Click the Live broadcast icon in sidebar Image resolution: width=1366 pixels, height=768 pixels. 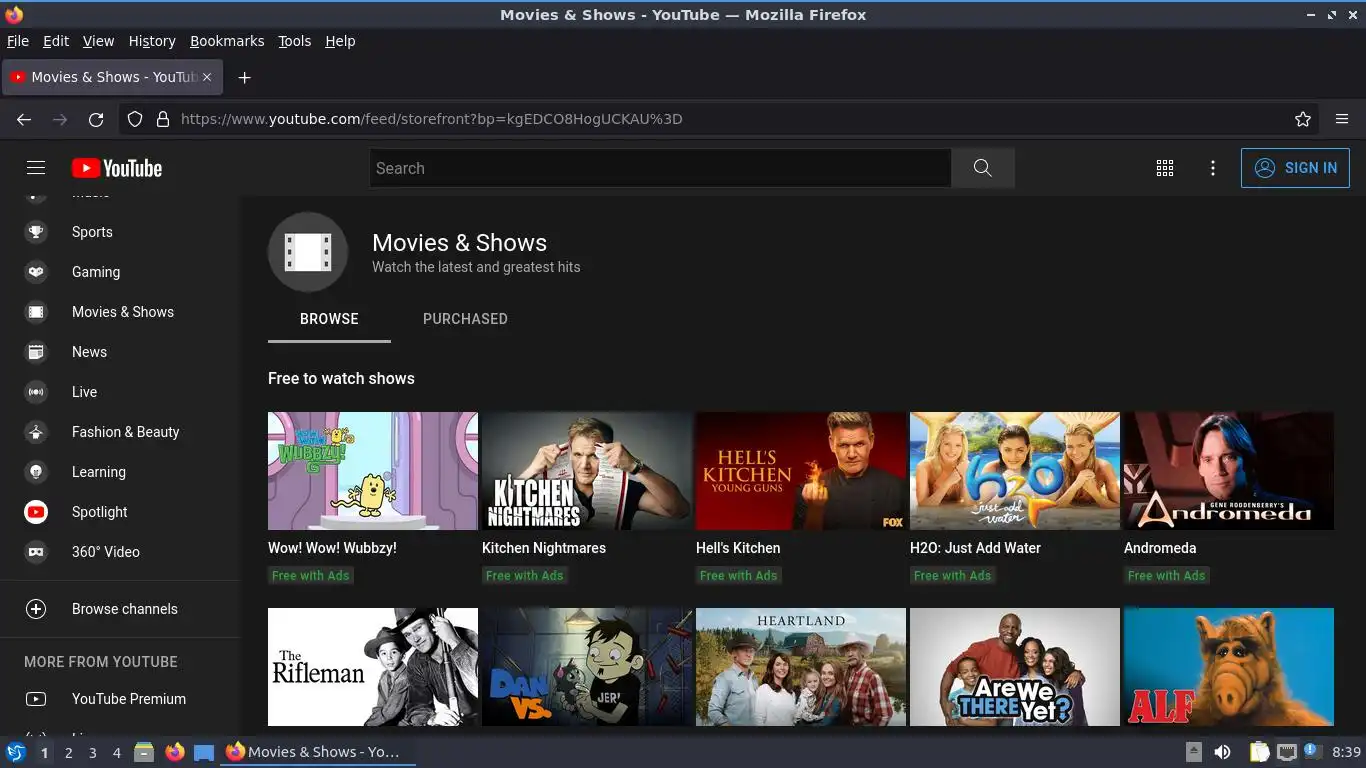(36, 392)
